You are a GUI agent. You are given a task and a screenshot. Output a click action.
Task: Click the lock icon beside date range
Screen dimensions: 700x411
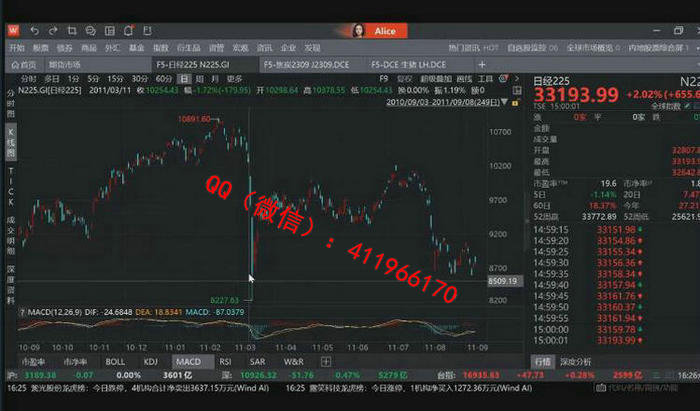512,101
